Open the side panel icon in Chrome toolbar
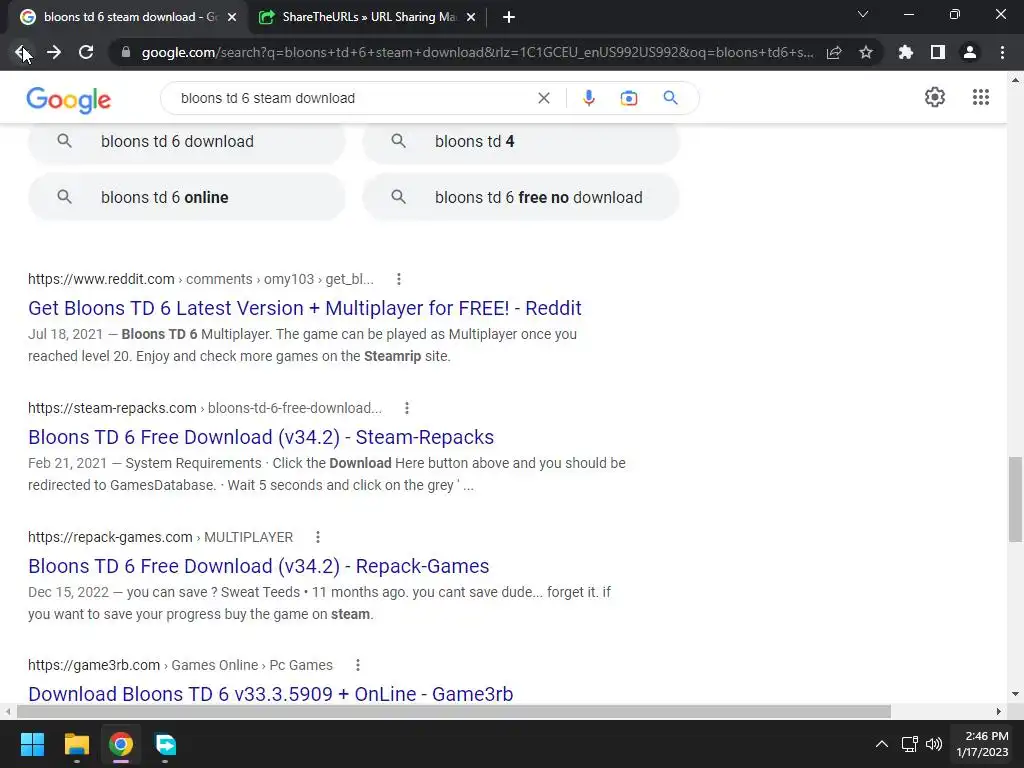The image size is (1024, 768). pos(938,52)
